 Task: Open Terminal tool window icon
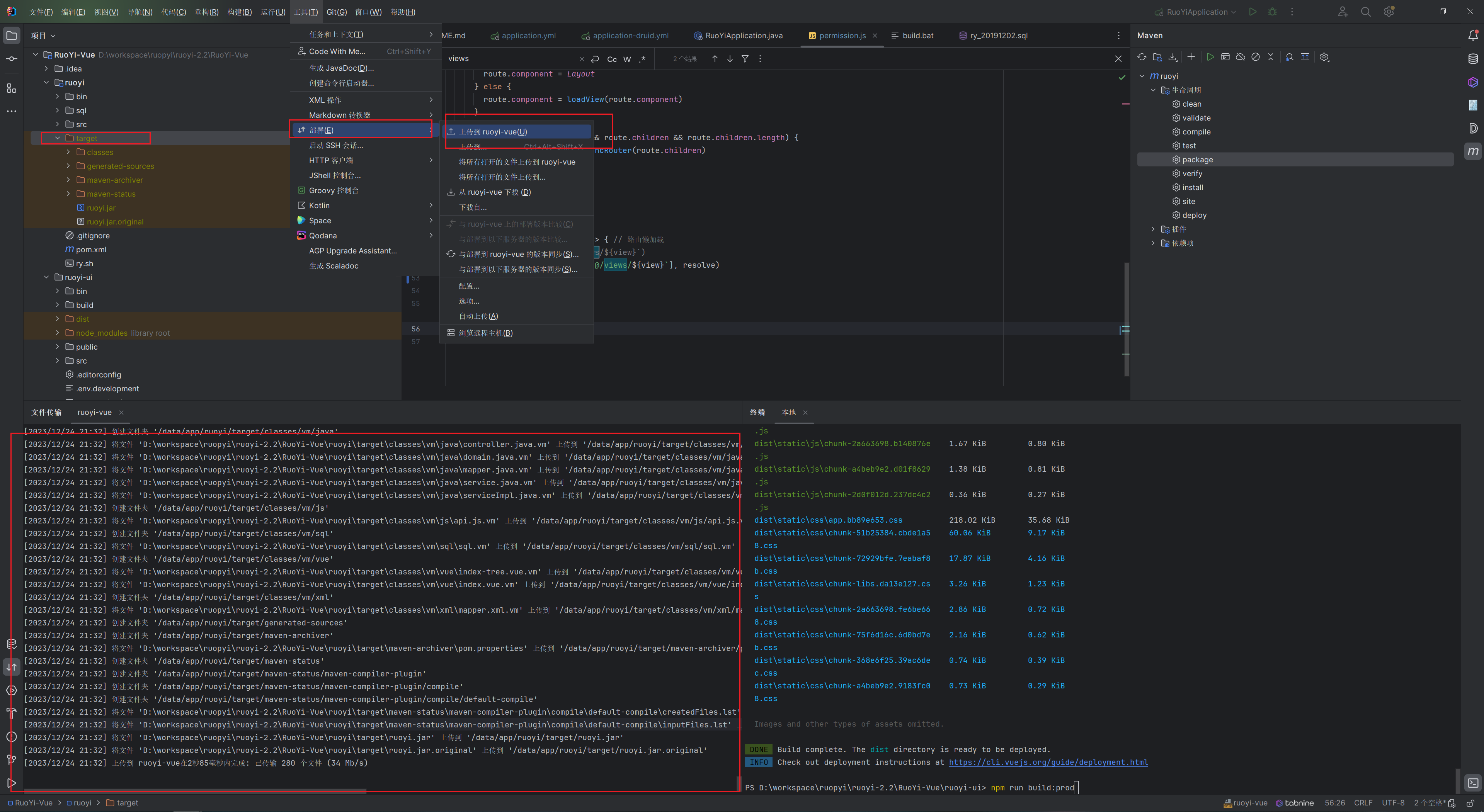tap(1472, 783)
